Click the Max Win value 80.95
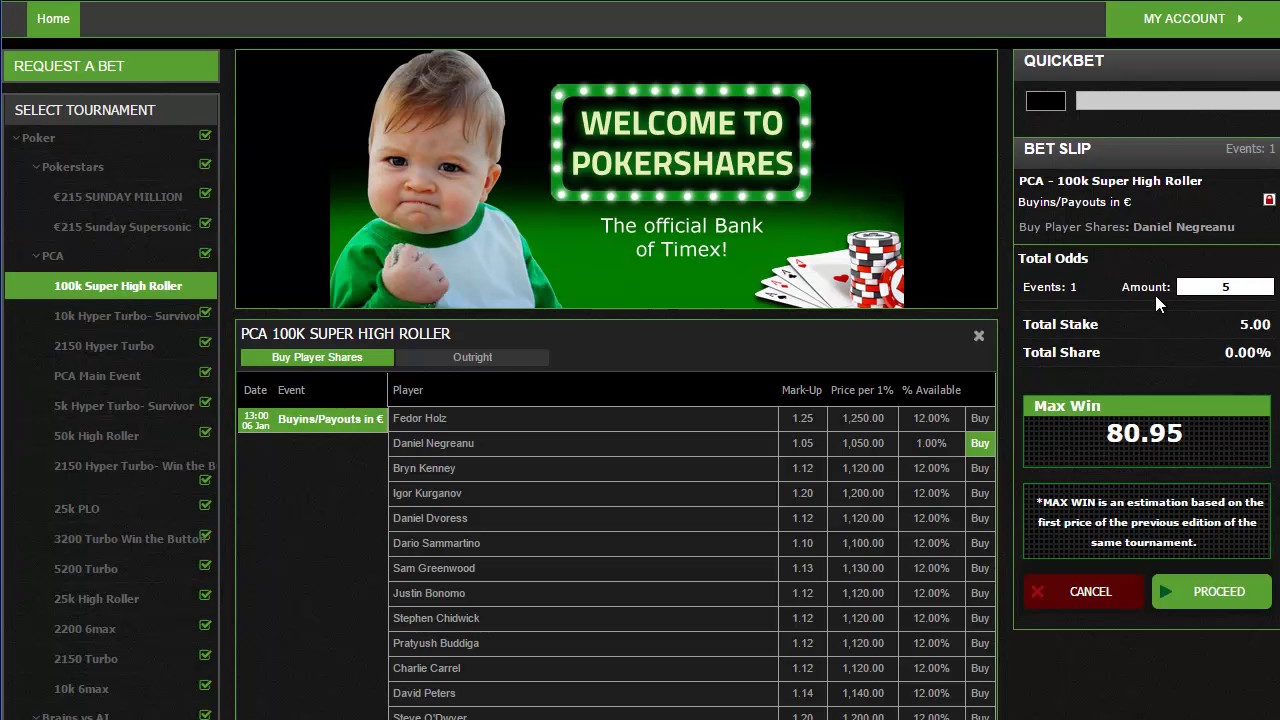The height and width of the screenshot is (720, 1280). (1144, 433)
